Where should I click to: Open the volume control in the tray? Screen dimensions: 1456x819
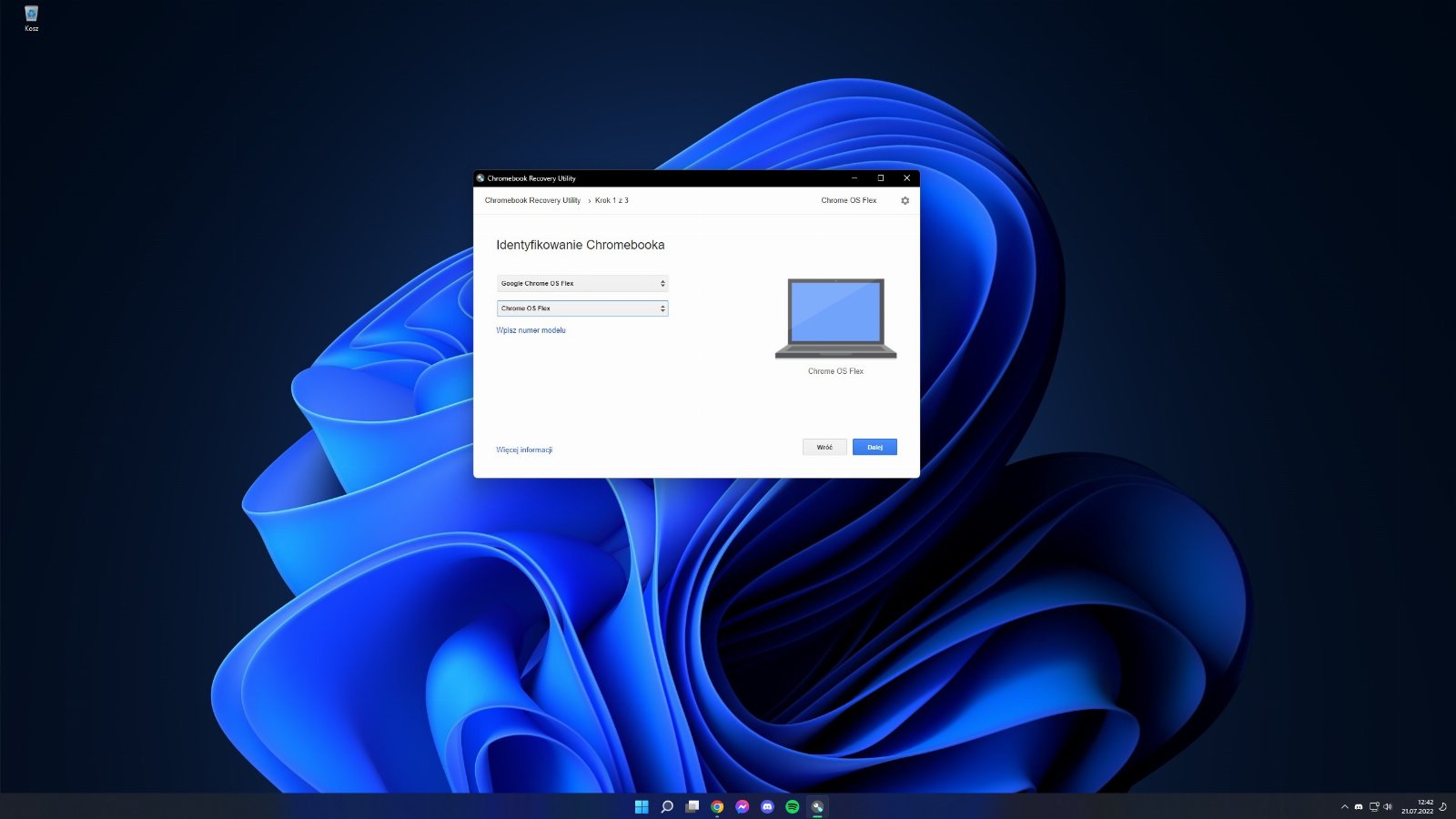click(x=1388, y=806)
